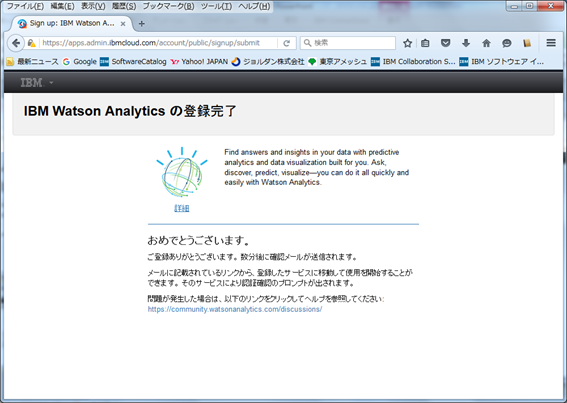567x403 pixels.
Task: Click the IBM logo in header
Action: pyautogui.click(x=32, y=83)
